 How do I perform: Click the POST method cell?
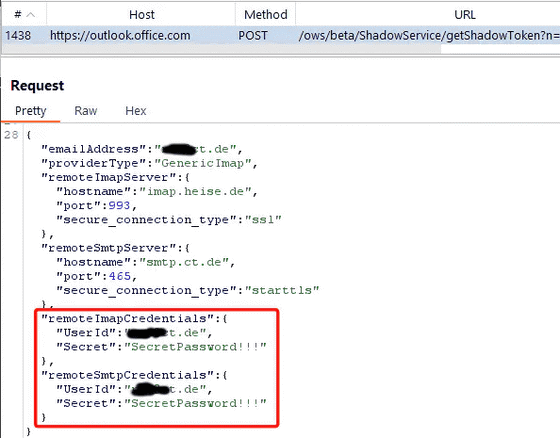click(253, 35)
